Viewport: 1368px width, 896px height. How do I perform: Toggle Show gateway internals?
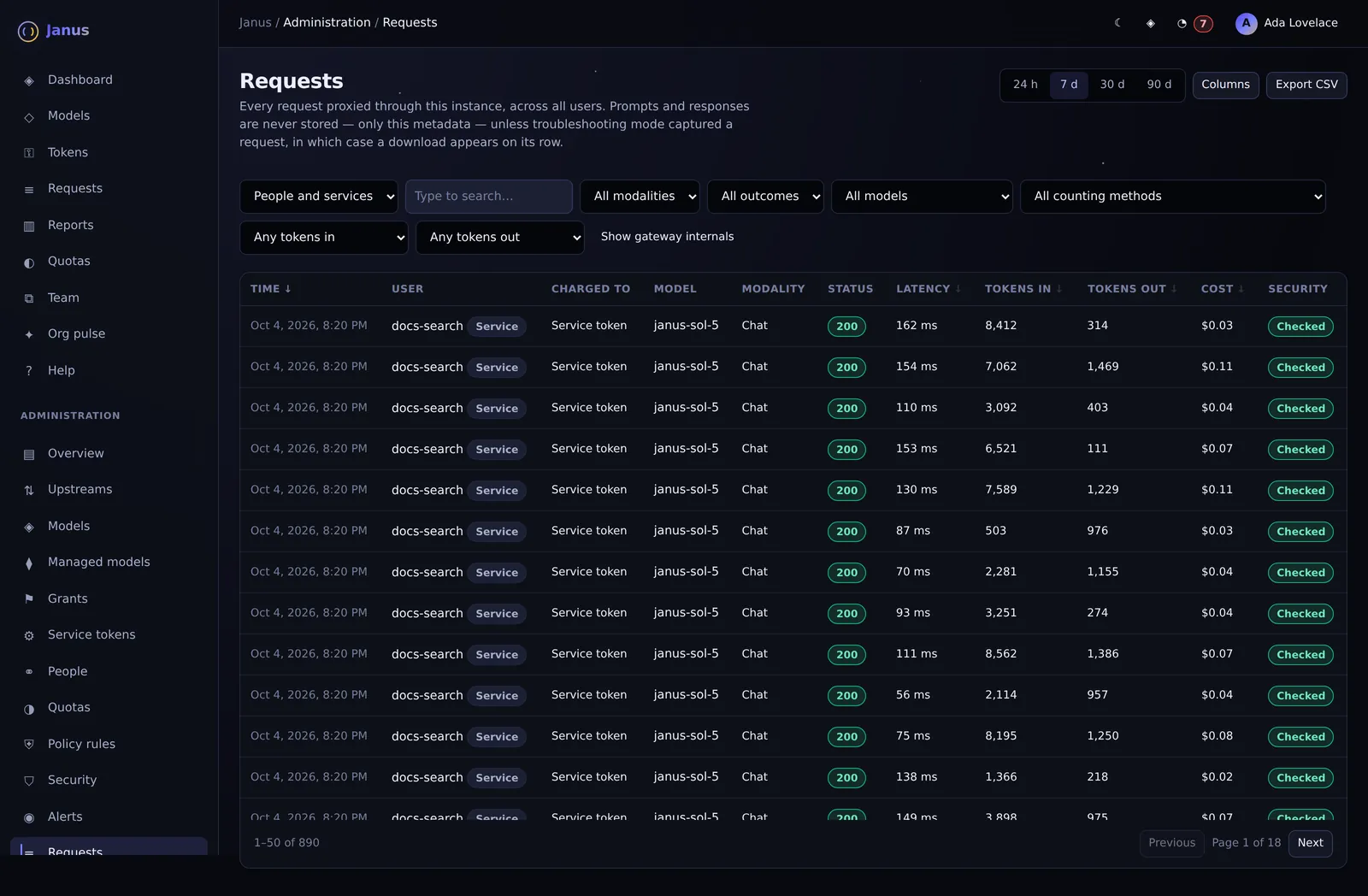click(667, 237)
